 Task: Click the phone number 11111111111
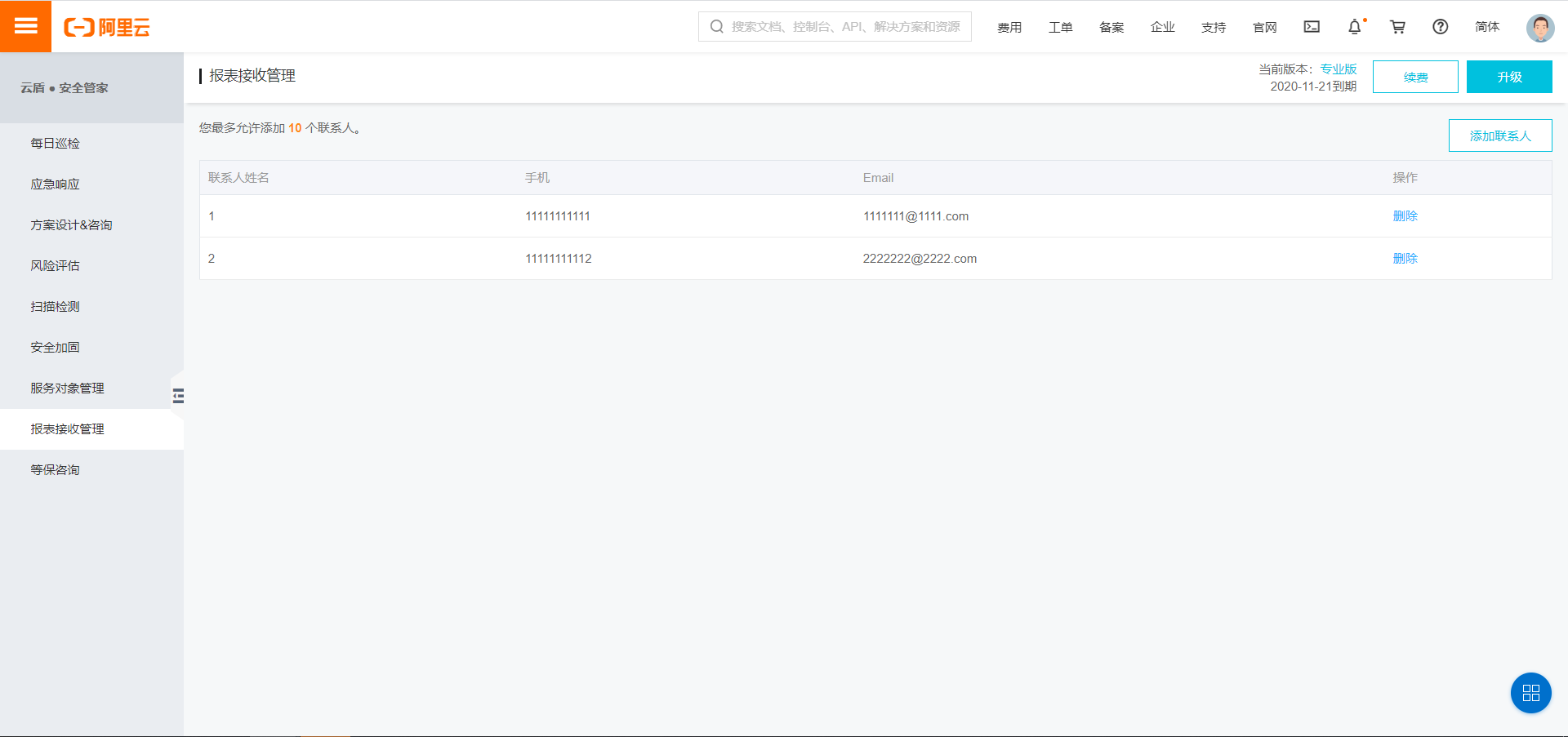(x=558, y=216)
